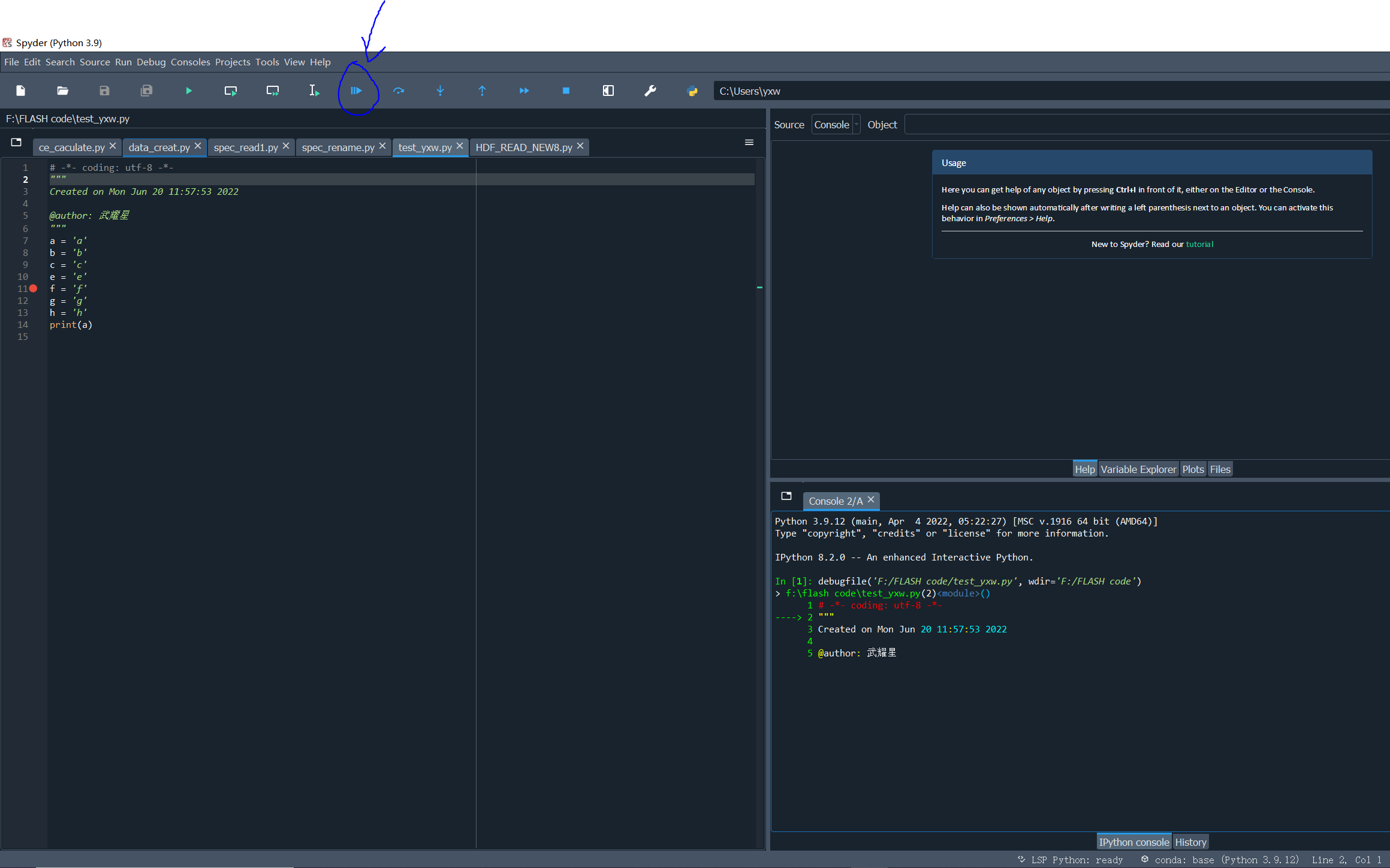Screen dimensions: 1390x868
Task: Run the current file
Action: pyautogui.click(x=188, y=91)
